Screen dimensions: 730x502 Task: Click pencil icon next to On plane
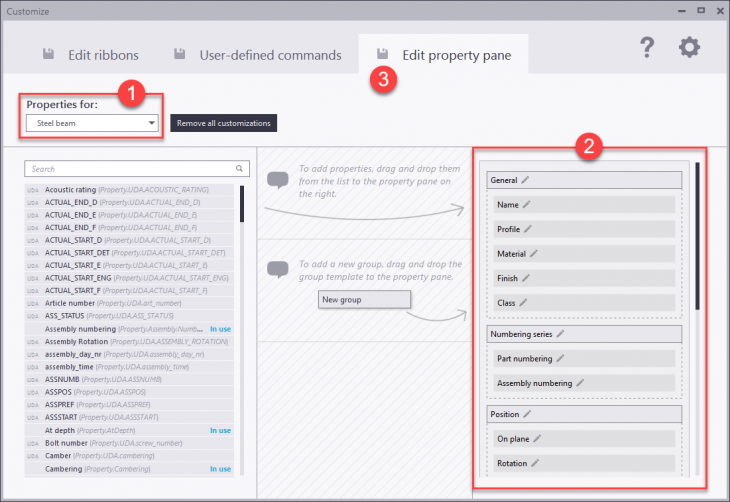coord(537,439)
